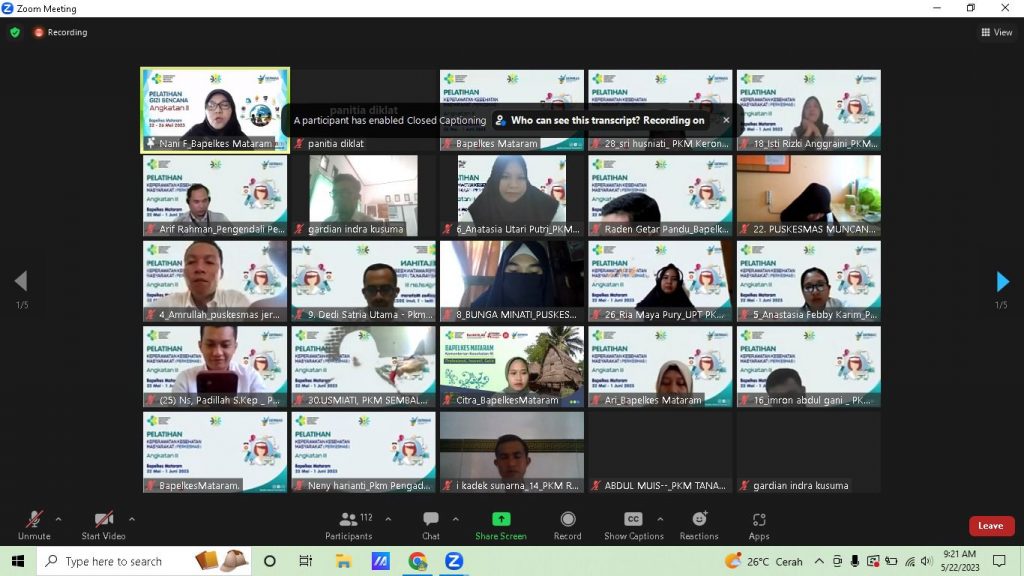Select 6_Anatasia Utari Putri video tile
1024x576 pixels.
[512, 195]
